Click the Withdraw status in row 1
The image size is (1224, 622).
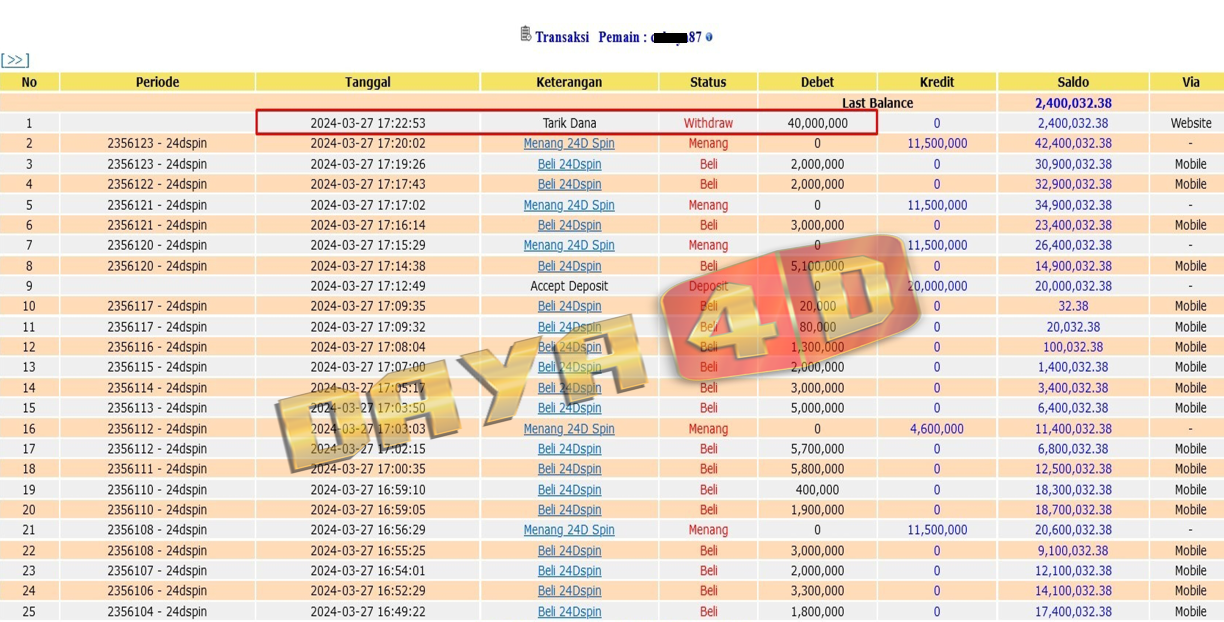(x=708, y=123)
